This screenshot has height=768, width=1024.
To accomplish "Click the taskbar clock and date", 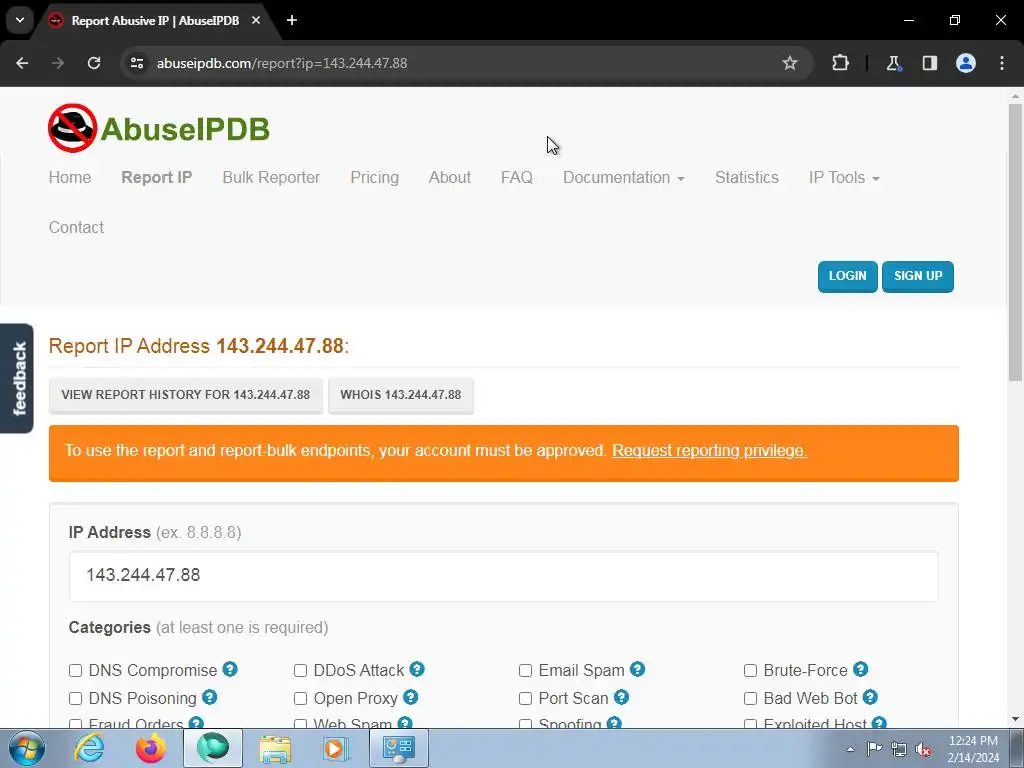I will click(973, 749).
